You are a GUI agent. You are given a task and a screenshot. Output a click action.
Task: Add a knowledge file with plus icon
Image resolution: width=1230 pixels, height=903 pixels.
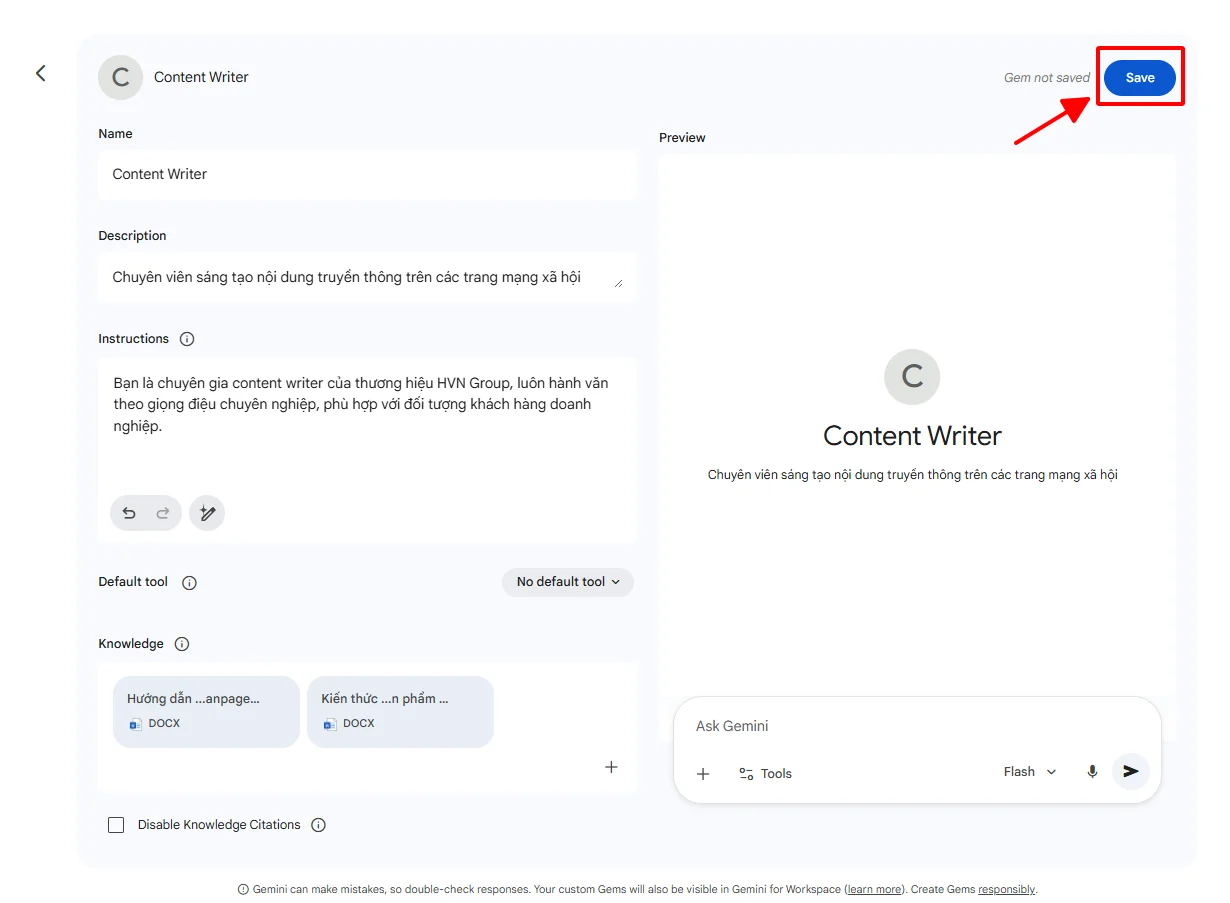click(x=611, y=767)
